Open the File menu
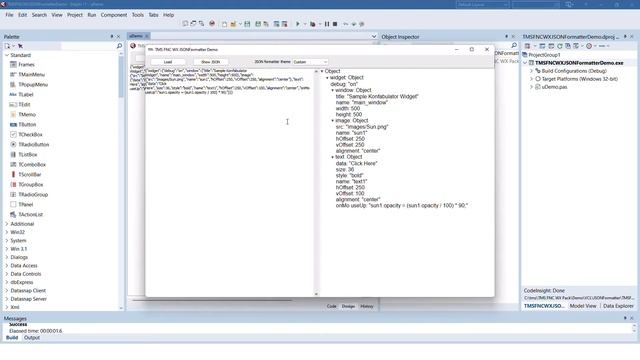 point(9,15)
